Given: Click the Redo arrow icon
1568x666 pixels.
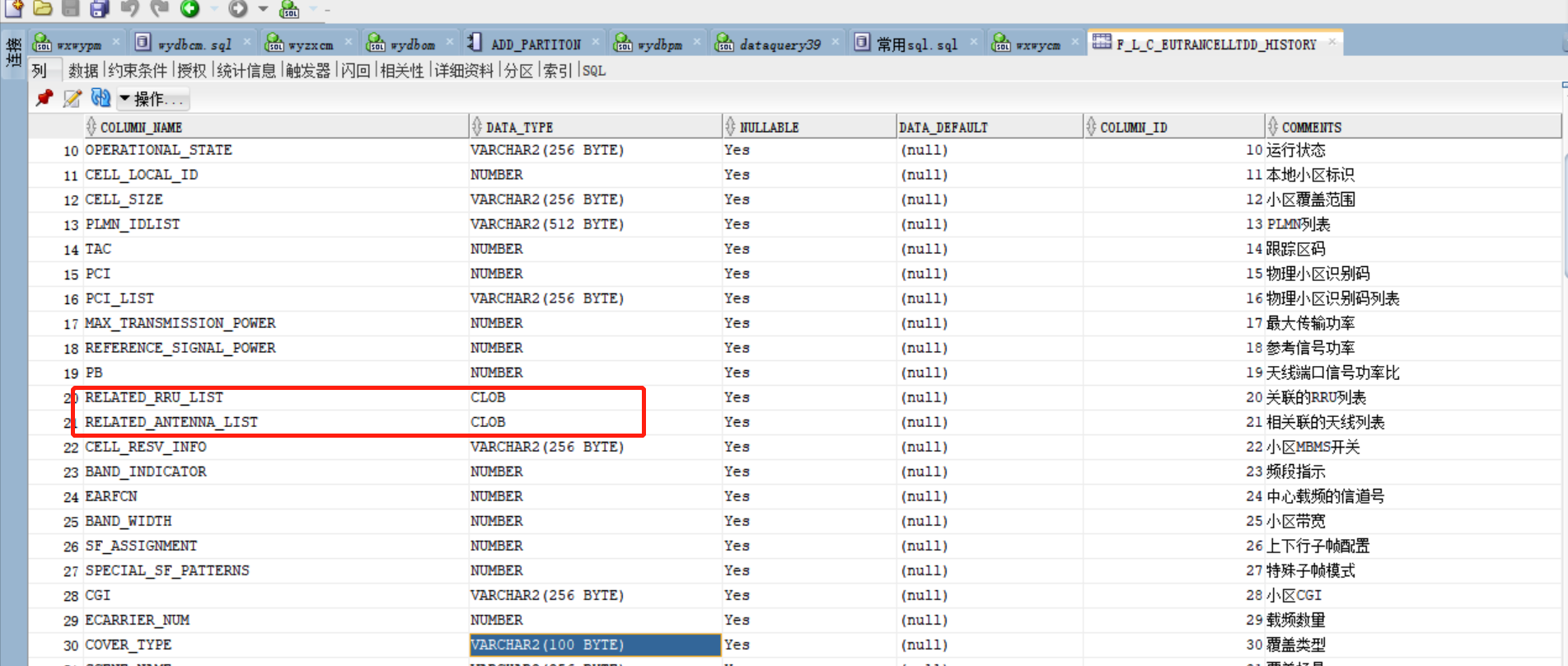Looking at the screenshot, I should [159, 8].
